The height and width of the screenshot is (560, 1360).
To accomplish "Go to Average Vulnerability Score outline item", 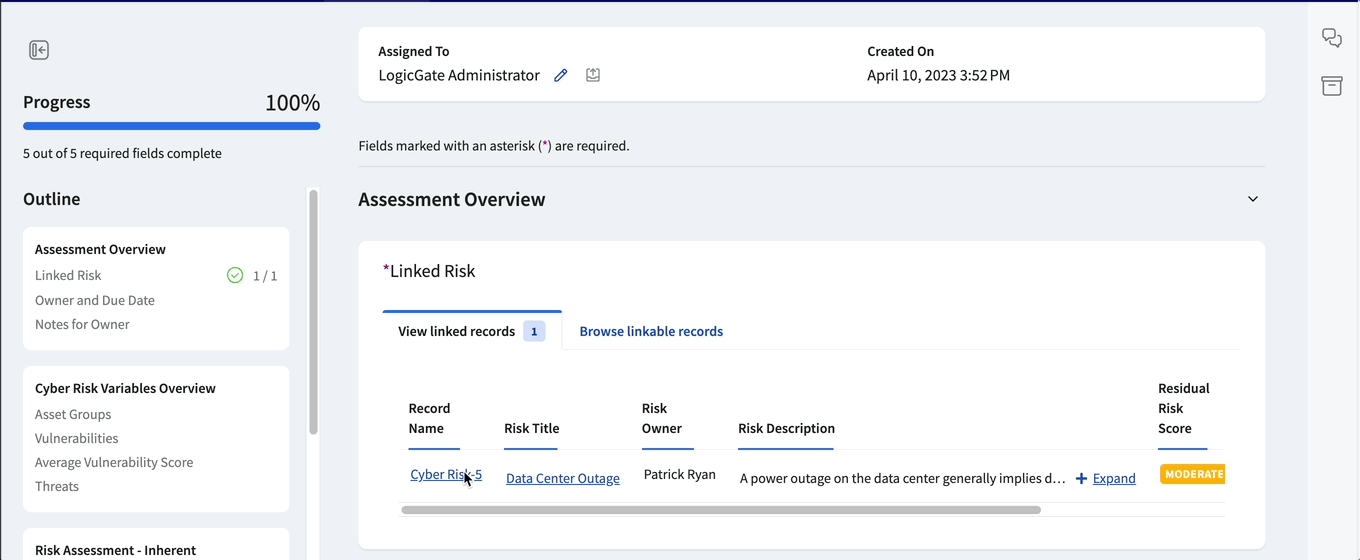I will tap(114, 462).
